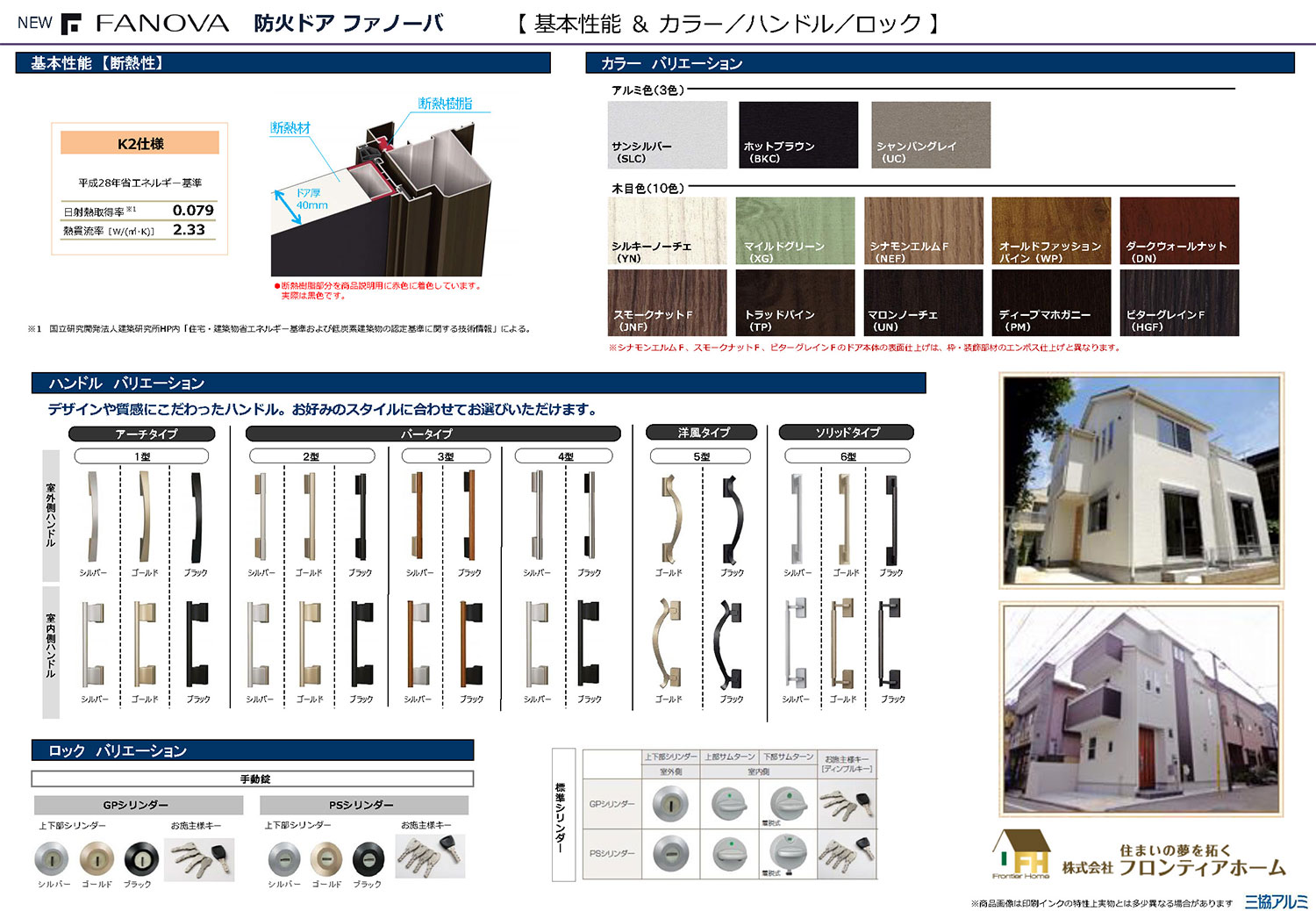Viewport: 1316px width, 911px height.
Task: Pick the スモークナットF (JNF) swatch
Action: click(668, 303)
